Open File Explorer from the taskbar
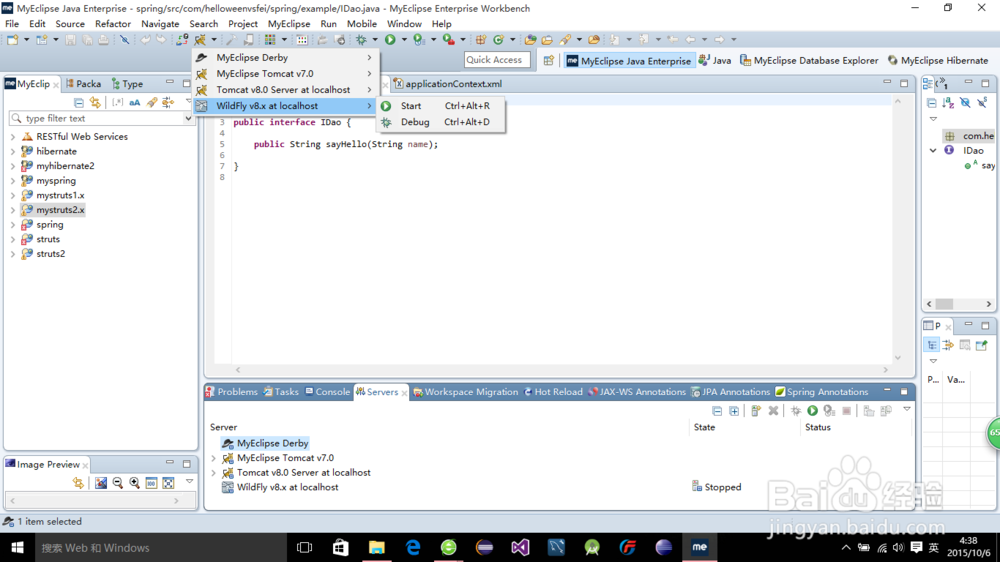Screen dimensions: 1000x562 click(x=376, y=547)
